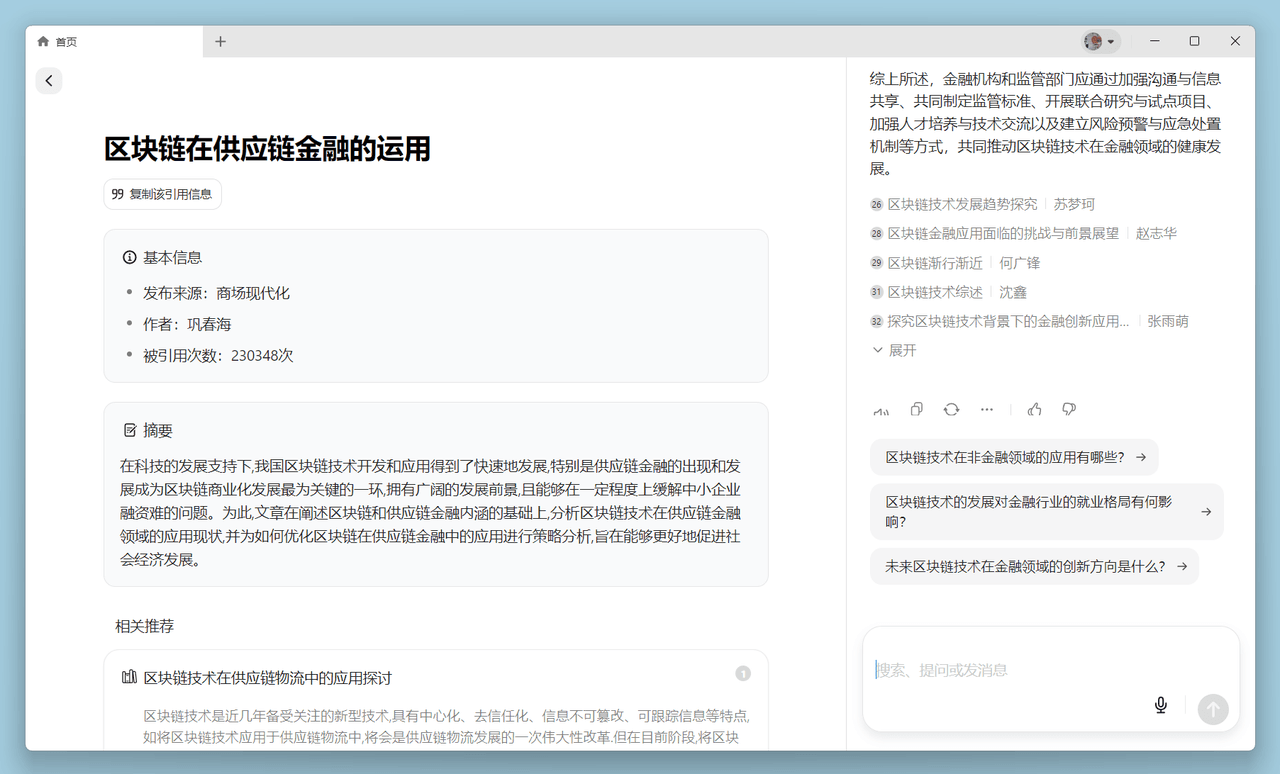The width and height of the screenshot is (1280, 774).
Task: Click the 搜索、提问或发消息 input field
Action: point(1000,670)
